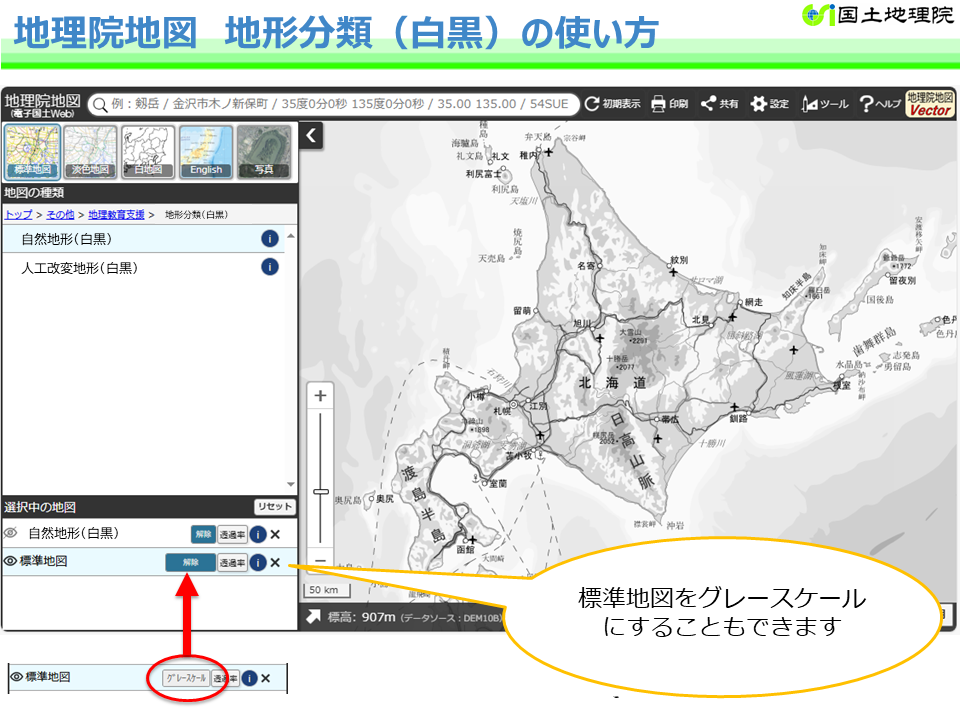960x720 pixels.
Task: Click the 旭川 label on the map
Action: coord(582,323)
